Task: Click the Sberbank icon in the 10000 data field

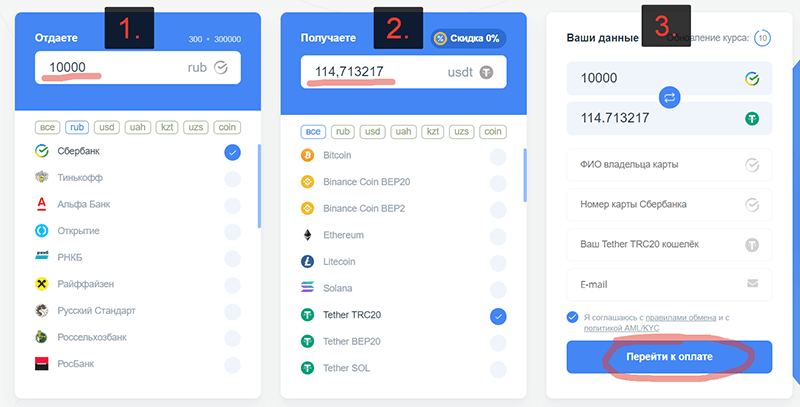Action: click(752, 79)
